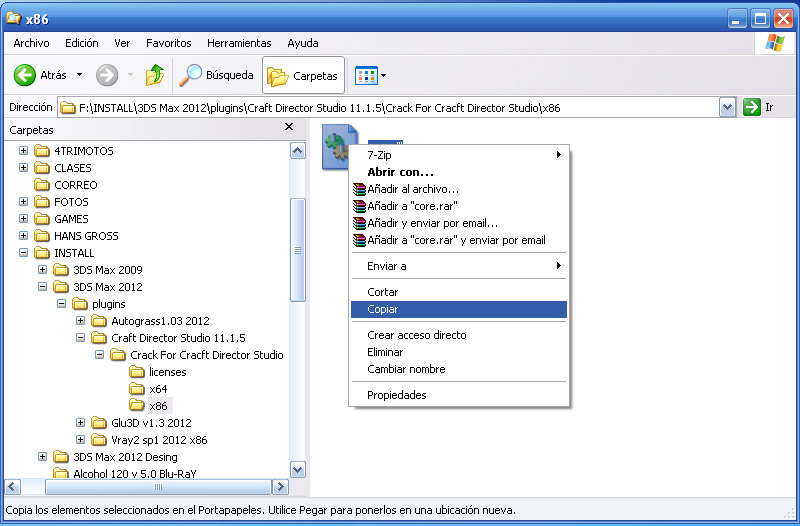Select the CORREO folder icon

coord(41,185)
